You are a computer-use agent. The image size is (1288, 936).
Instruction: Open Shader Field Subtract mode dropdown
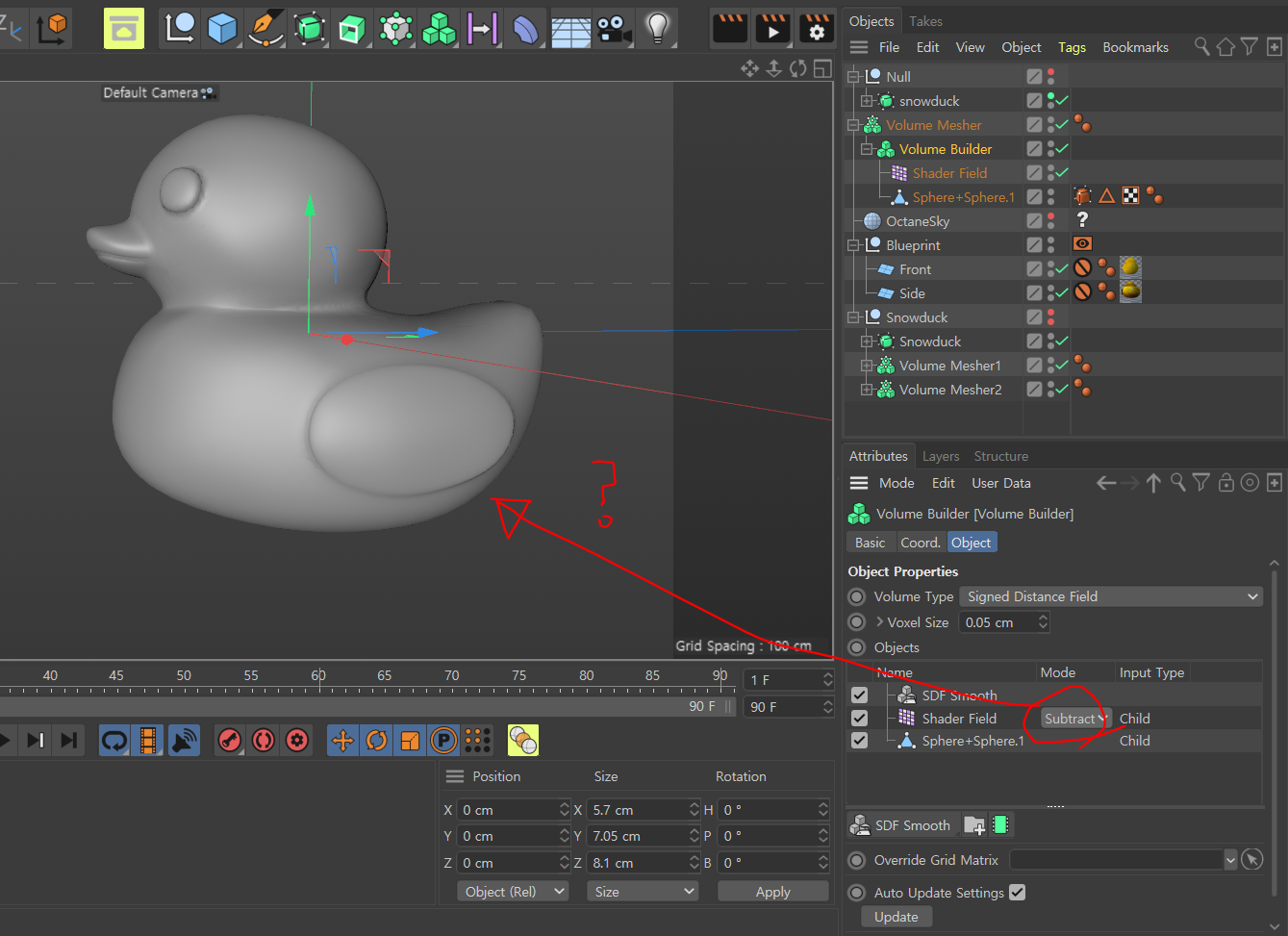pos(1076,719)
